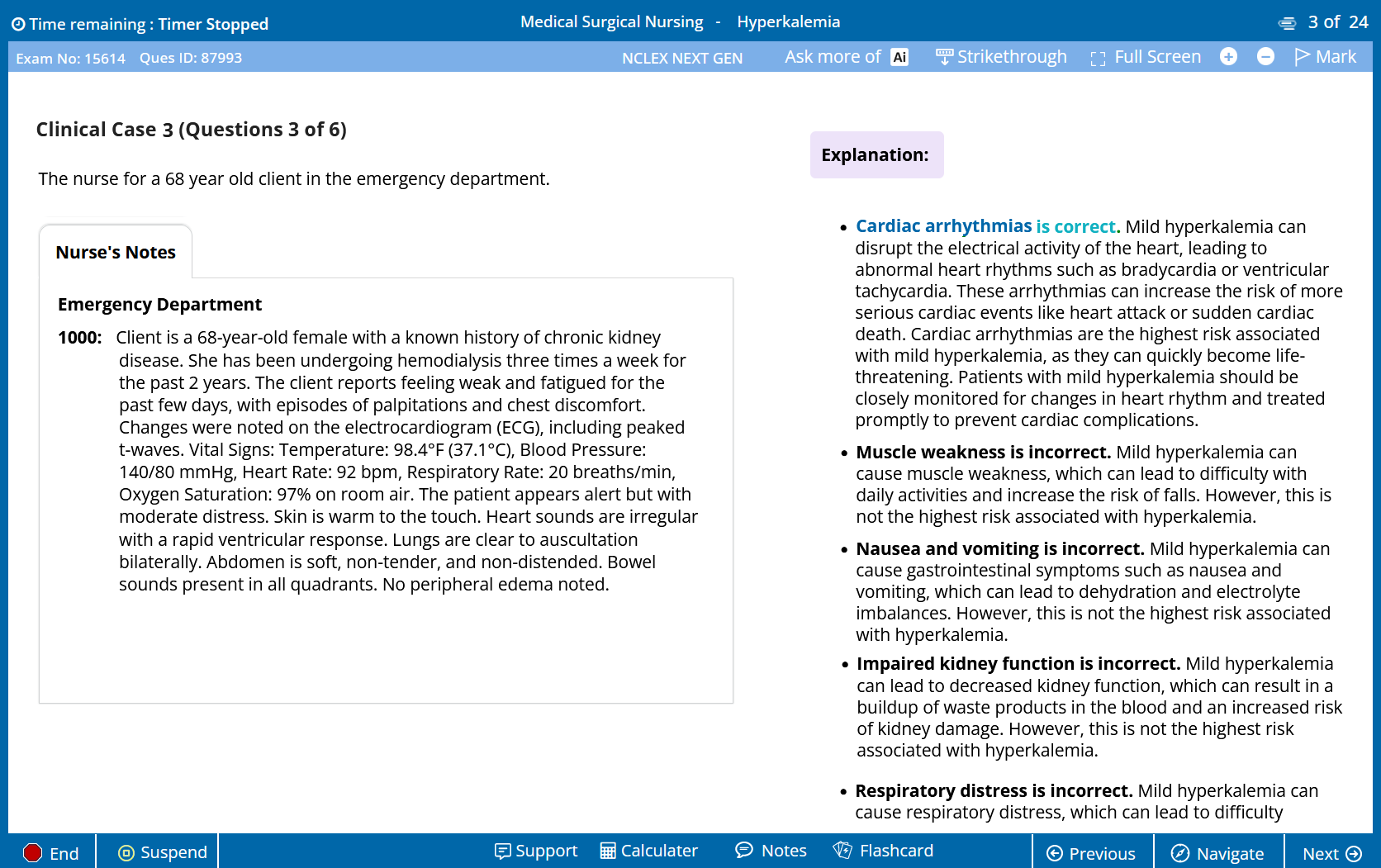This screenshot has width=1381, height=868.
Task: Click 'Clinical Case 3 (Questions 3 of 6)' title
Action: 192,130
